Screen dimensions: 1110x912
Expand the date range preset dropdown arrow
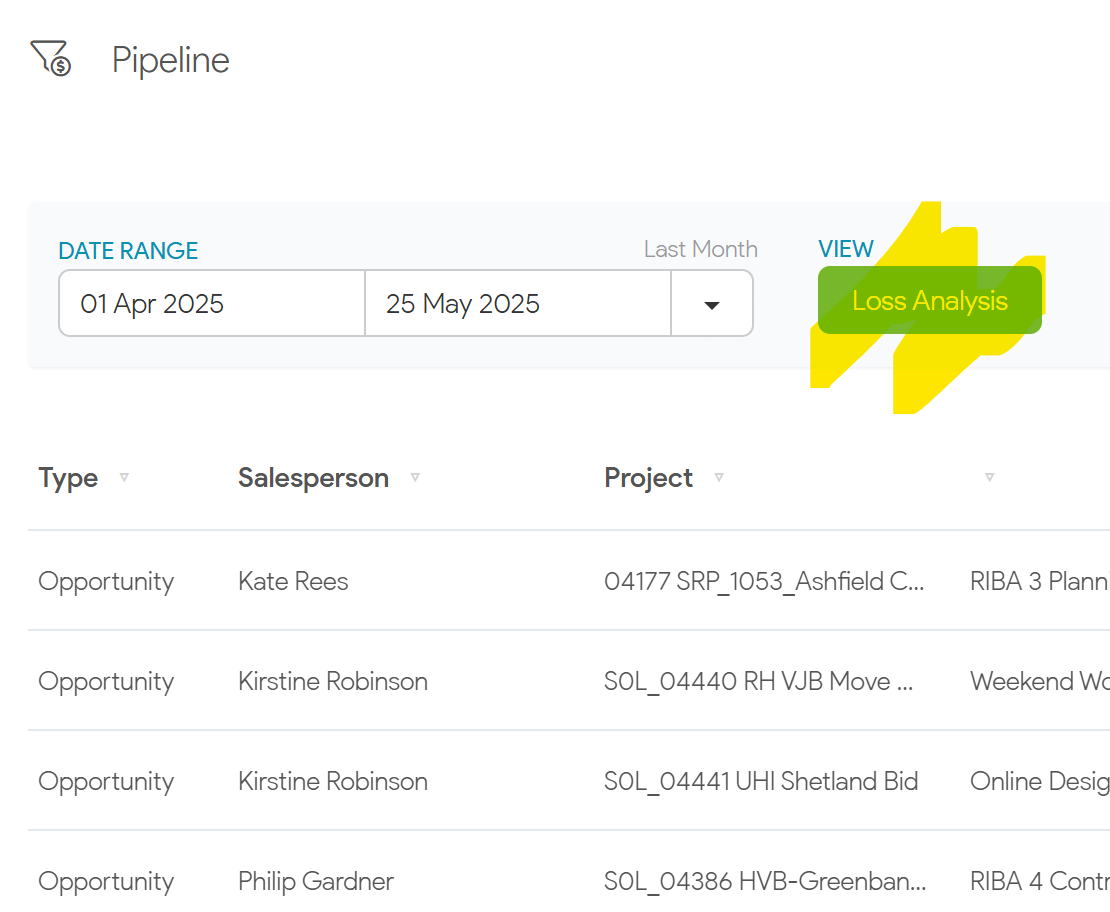(711, 304)
